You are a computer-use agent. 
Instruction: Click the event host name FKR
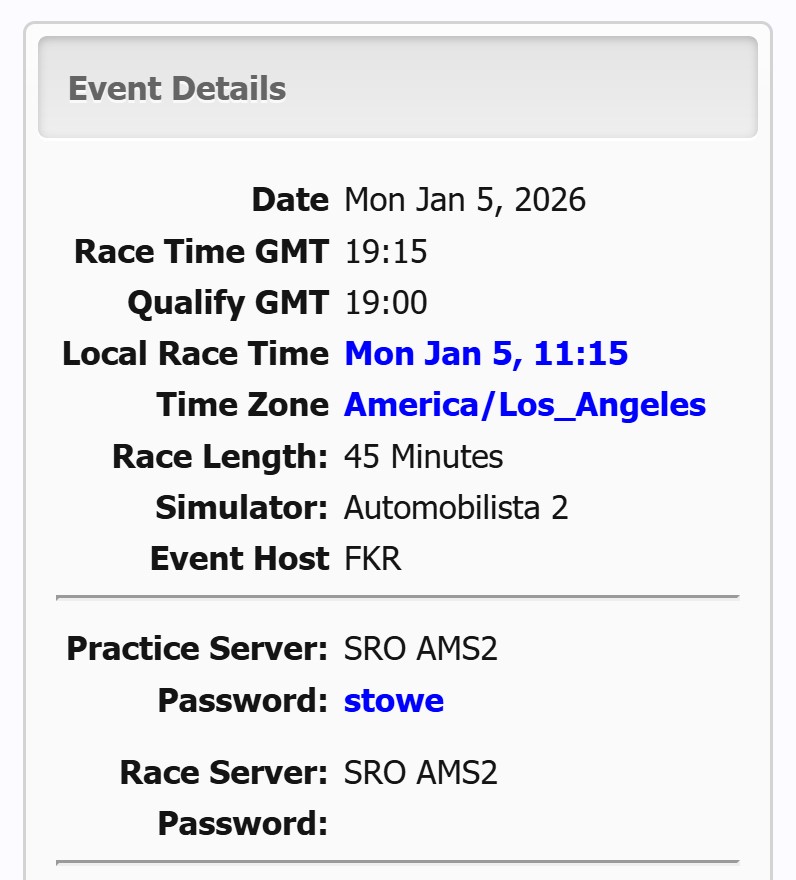click(x=373, y=559)
